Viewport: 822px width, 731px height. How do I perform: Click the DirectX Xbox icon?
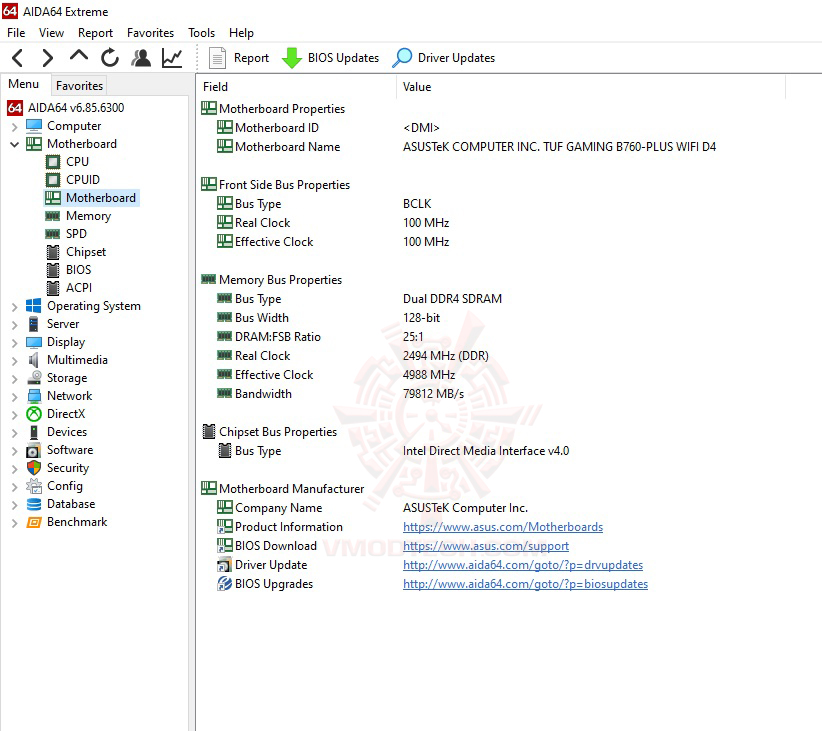34,414
